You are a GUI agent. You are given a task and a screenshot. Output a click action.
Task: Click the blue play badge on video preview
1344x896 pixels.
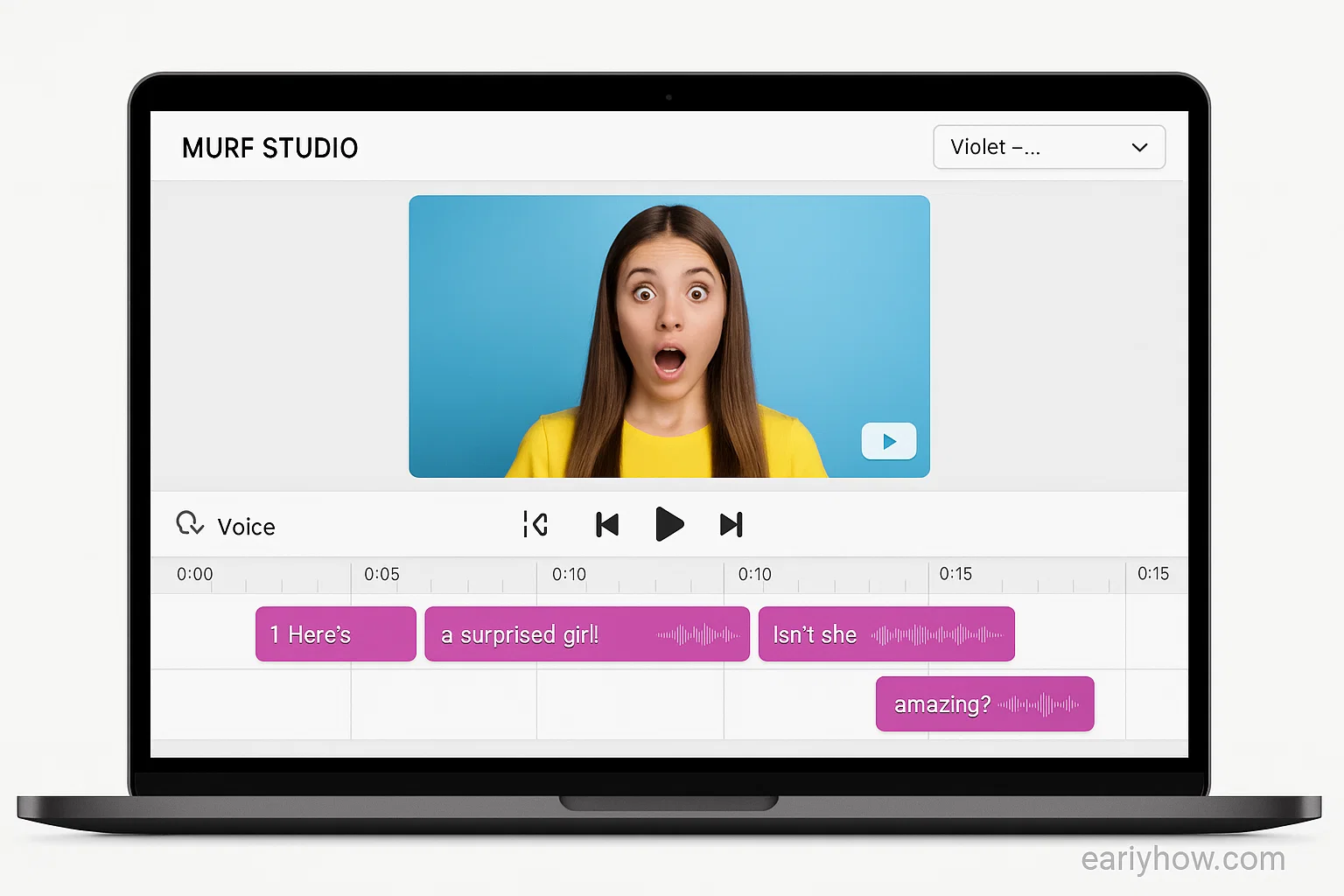[x=888, y=442]
